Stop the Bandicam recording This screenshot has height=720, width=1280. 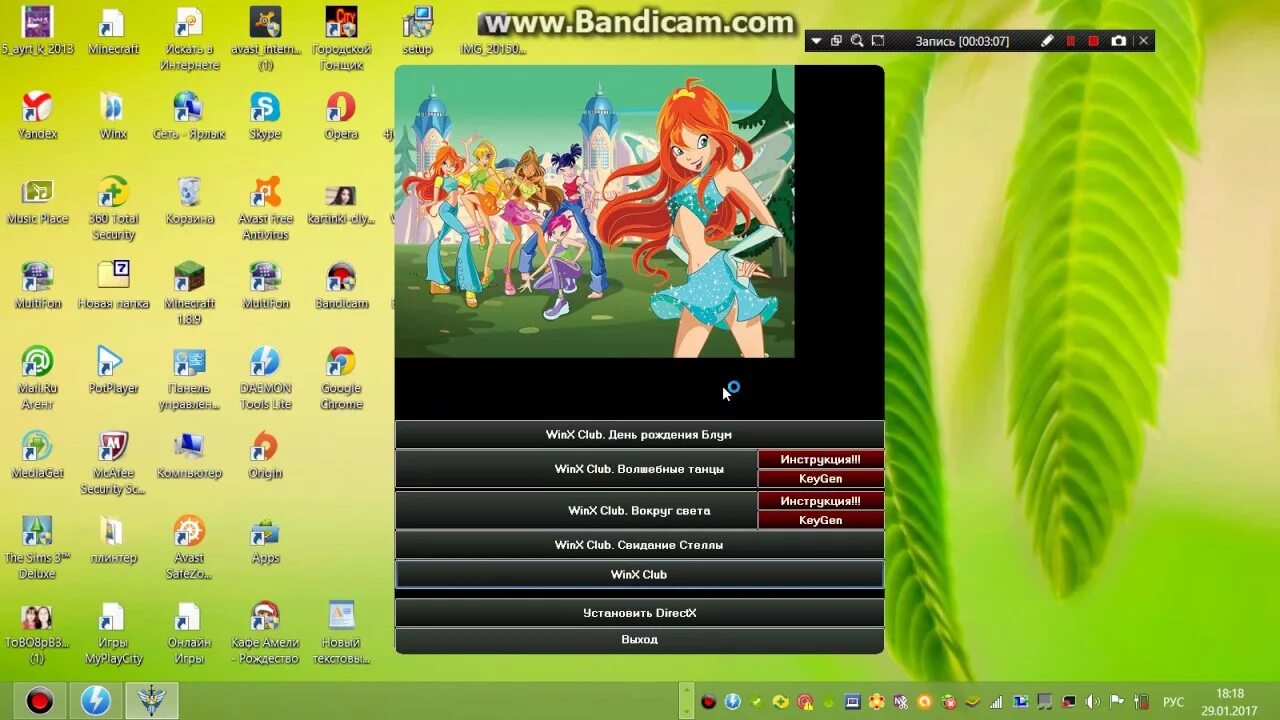coord(1094,41)
